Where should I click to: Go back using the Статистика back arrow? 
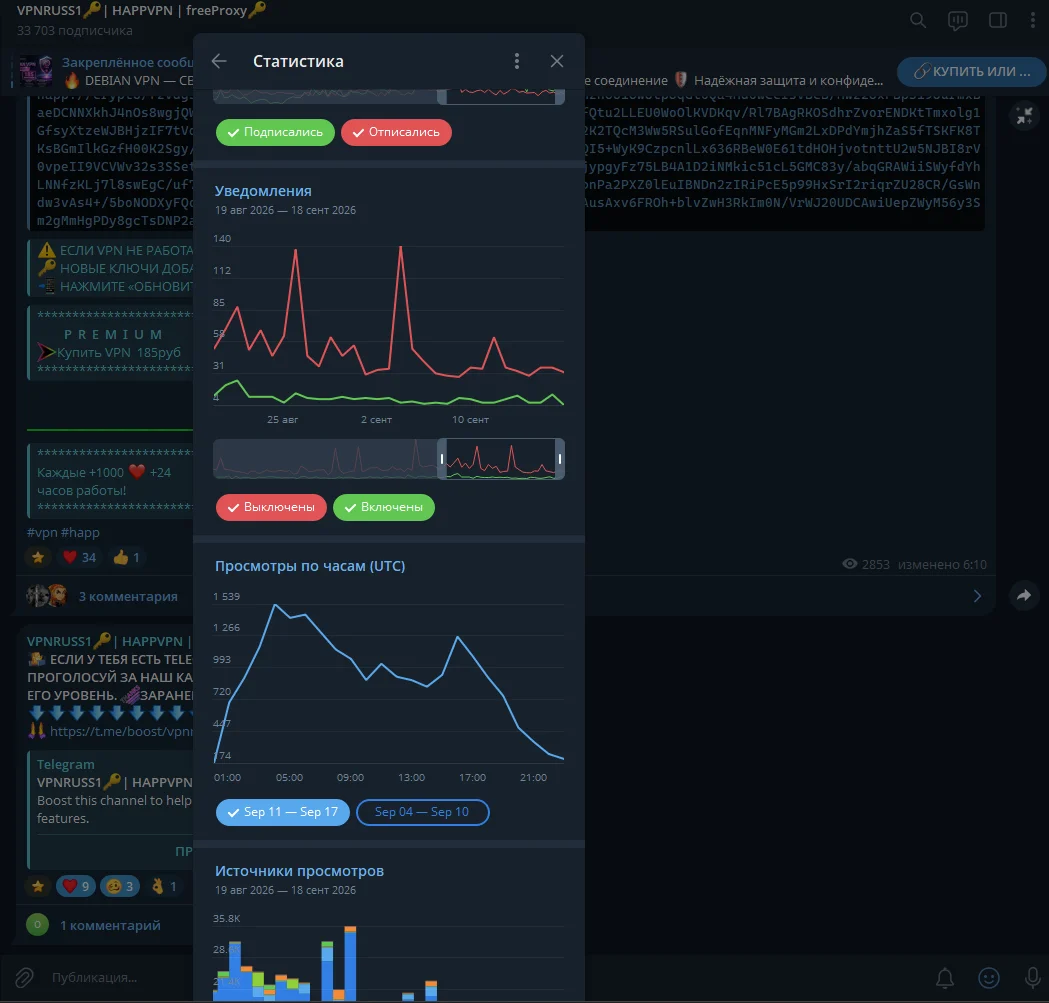[x=219, y=61]
